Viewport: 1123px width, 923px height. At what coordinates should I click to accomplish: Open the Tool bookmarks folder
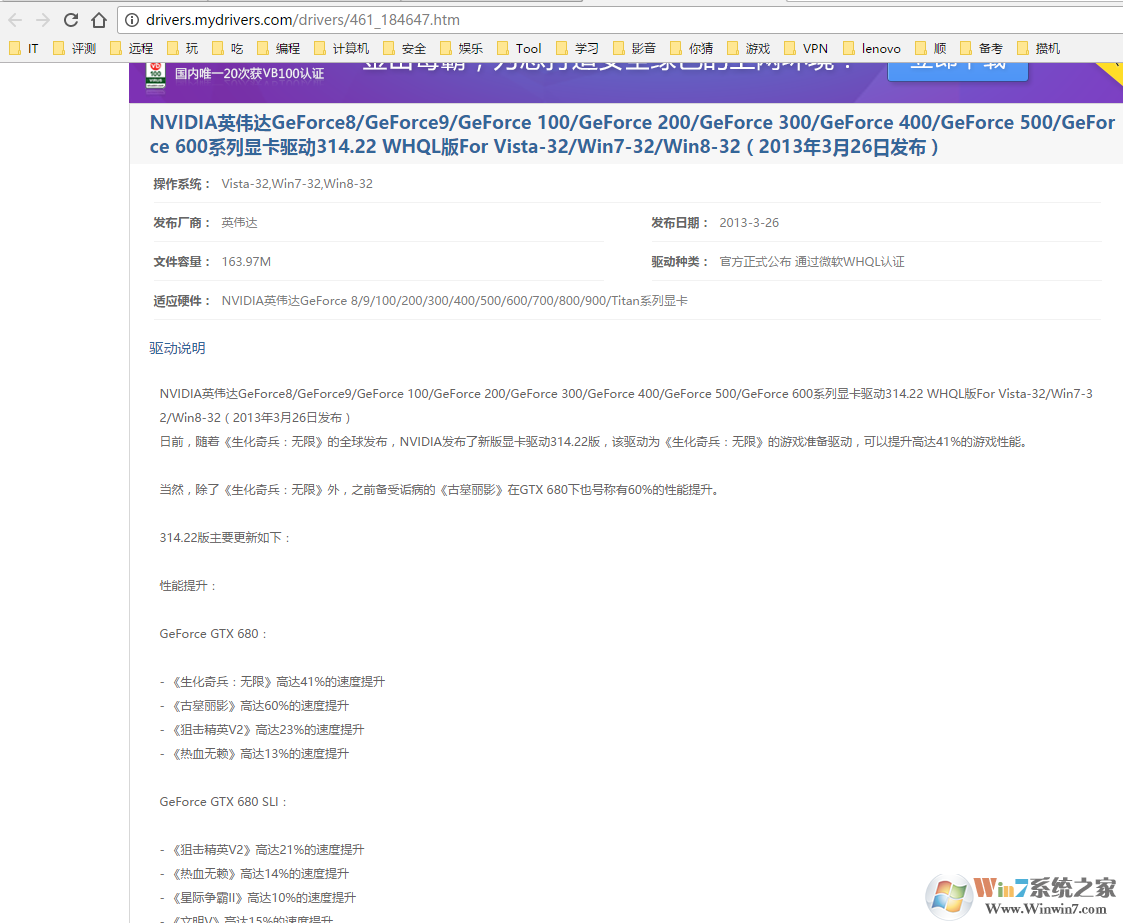tap(519, 48)
